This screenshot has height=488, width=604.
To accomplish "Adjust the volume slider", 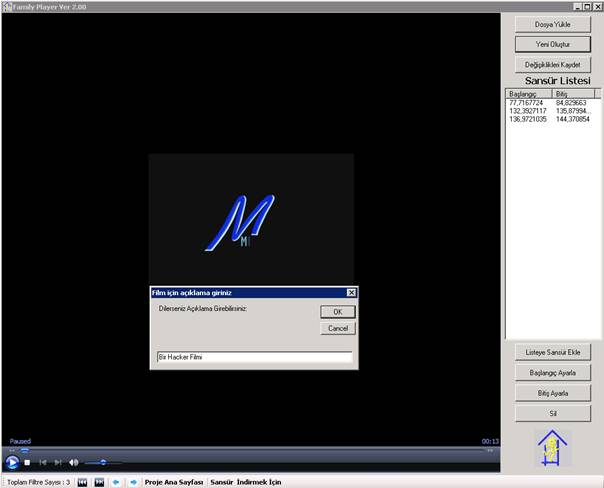I will point(103,462).
